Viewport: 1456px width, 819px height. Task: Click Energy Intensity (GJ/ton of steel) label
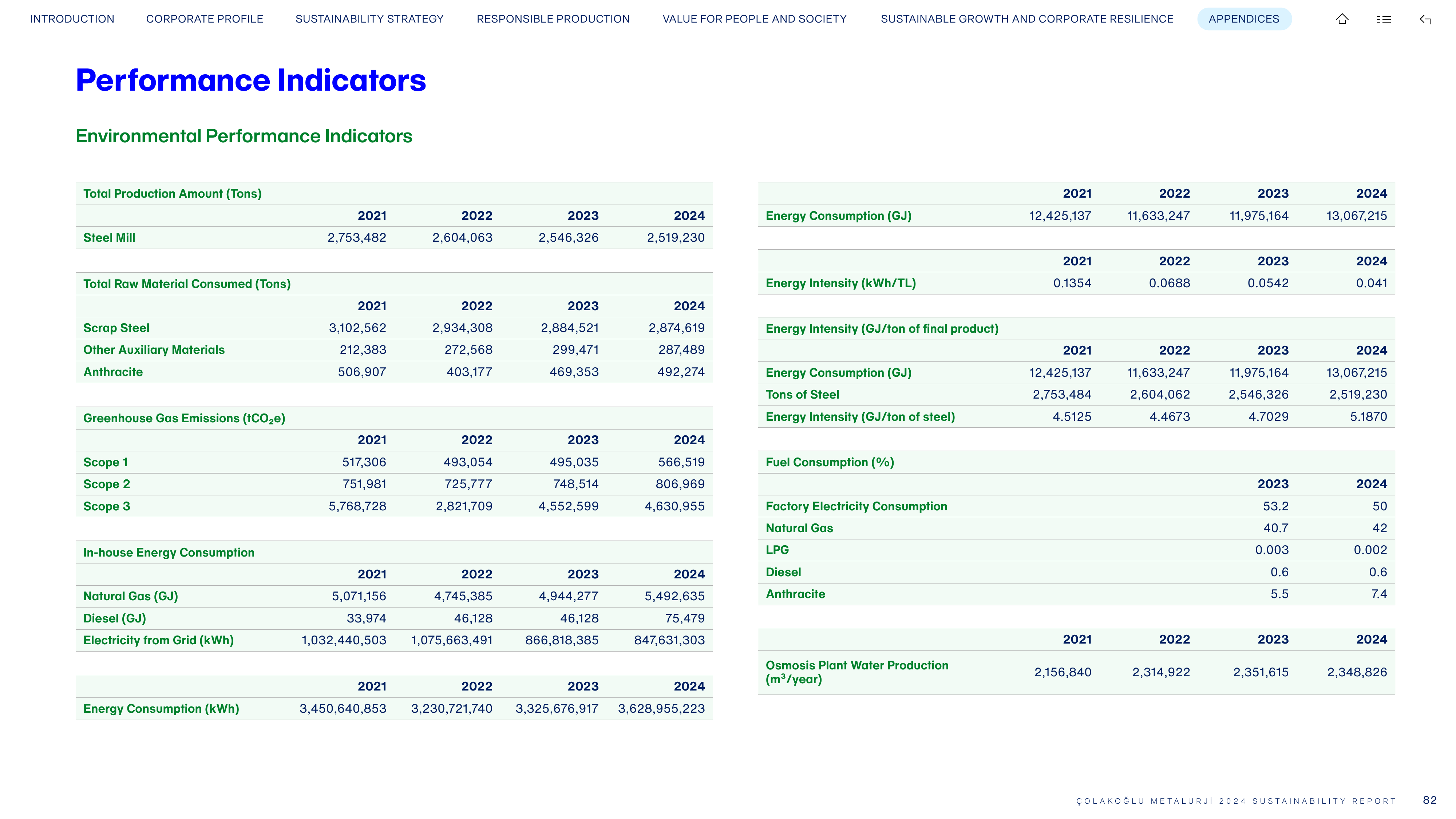(x=860, y=417)
